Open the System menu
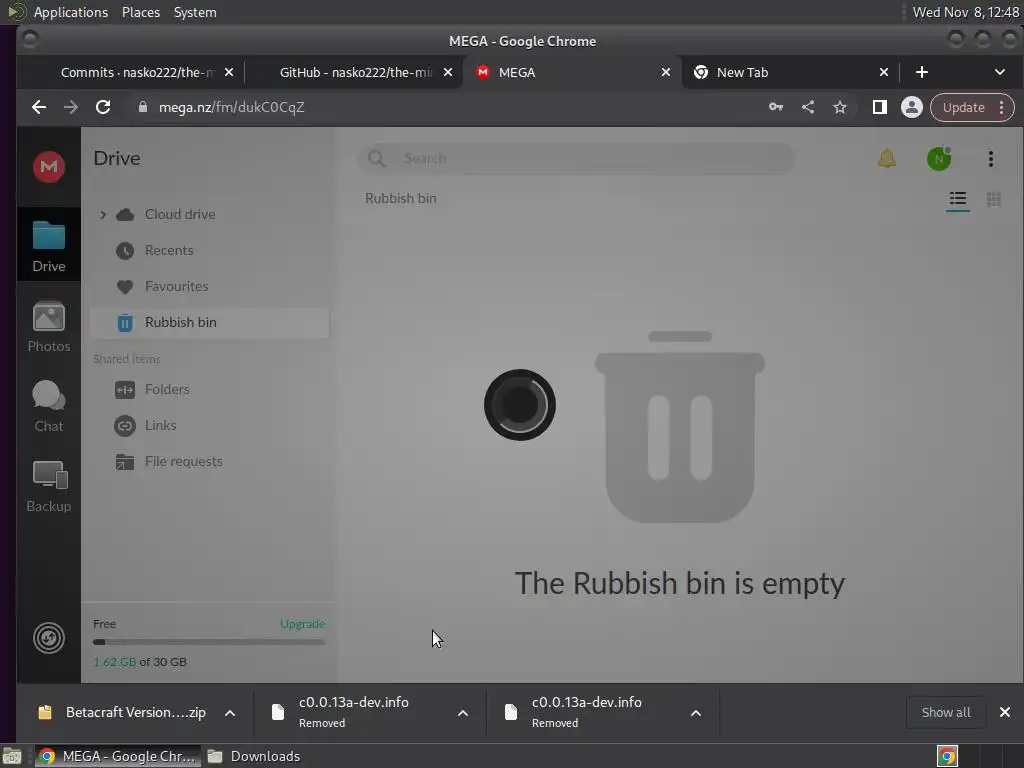1024x768 pixels. 195,12
